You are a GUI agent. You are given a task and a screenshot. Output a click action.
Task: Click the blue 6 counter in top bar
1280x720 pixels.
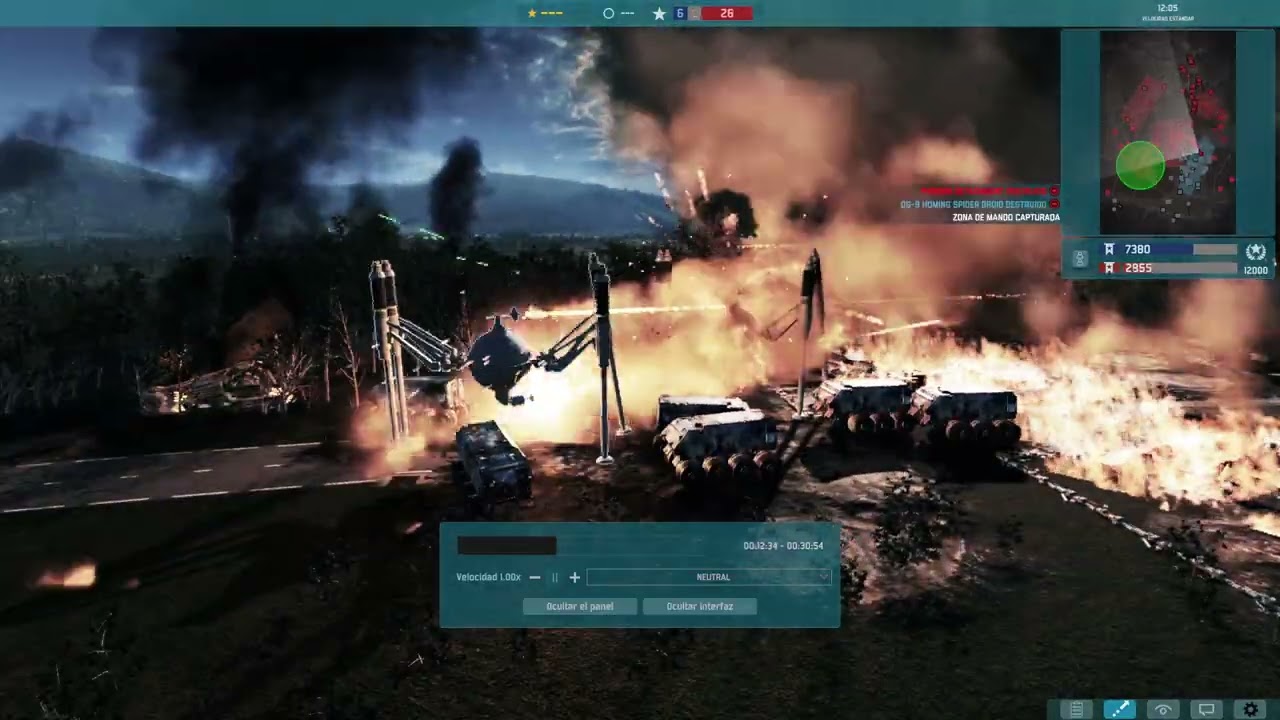tap(680, 13)
